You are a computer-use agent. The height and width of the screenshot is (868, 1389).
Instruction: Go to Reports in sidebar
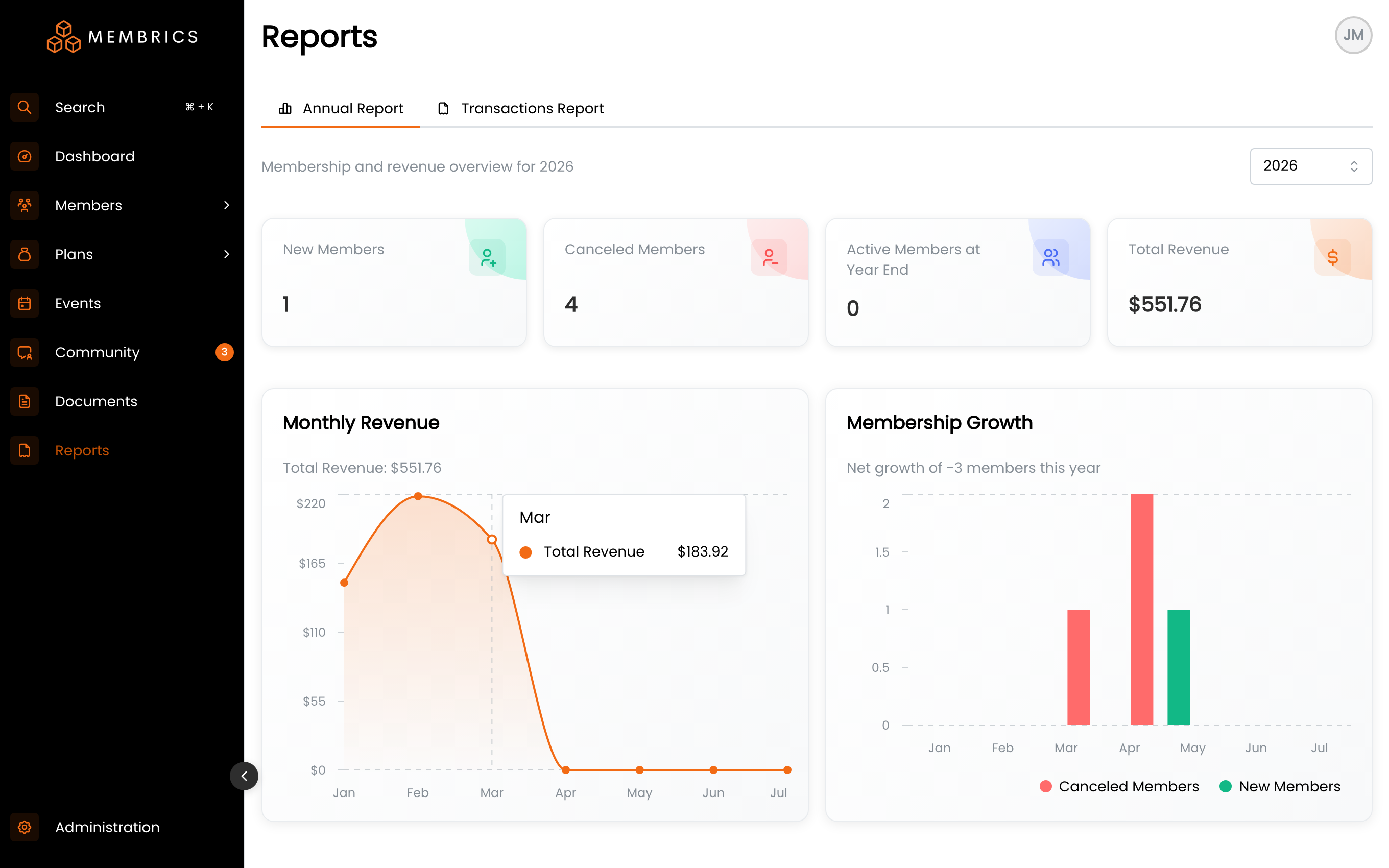[x=82, y=451]
